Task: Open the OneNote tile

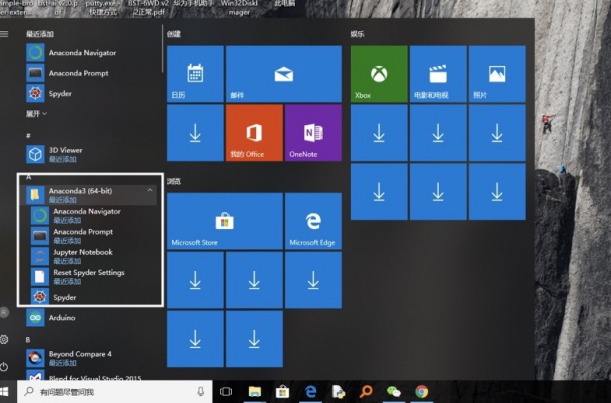Action: (313, 133)
